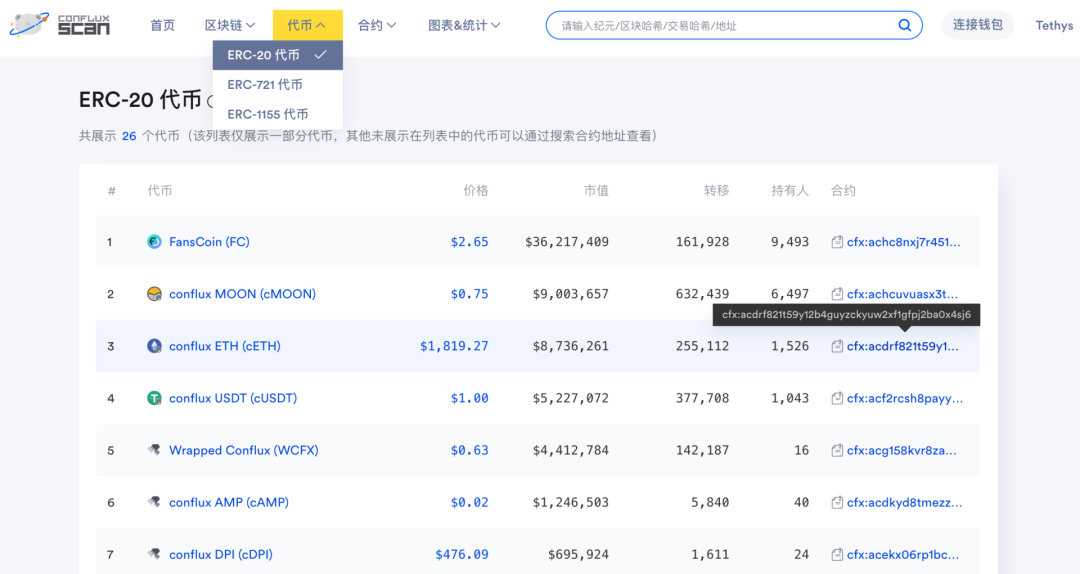This screenshot has height=574, width=1080.
Task: Copy the cUSDT contract address icon
Action: [837, 398]
